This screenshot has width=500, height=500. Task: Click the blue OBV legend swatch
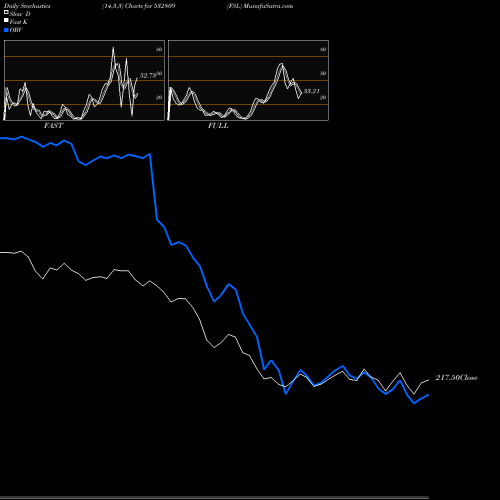point(6,30)
